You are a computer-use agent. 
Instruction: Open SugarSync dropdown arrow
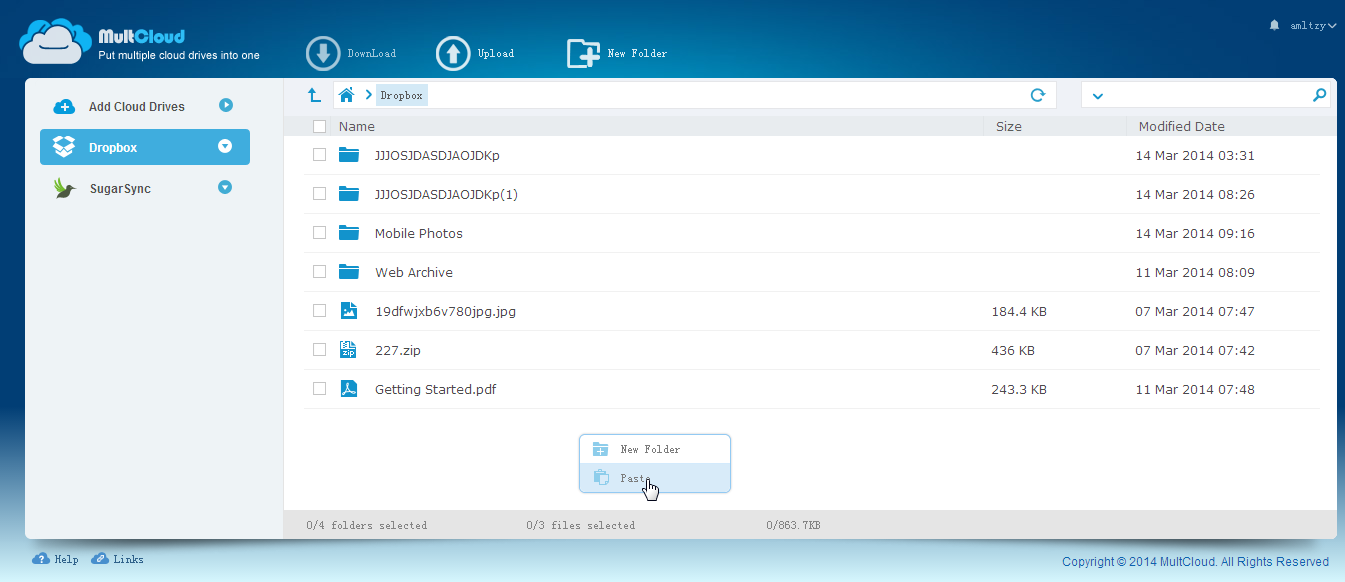[225, 187]
